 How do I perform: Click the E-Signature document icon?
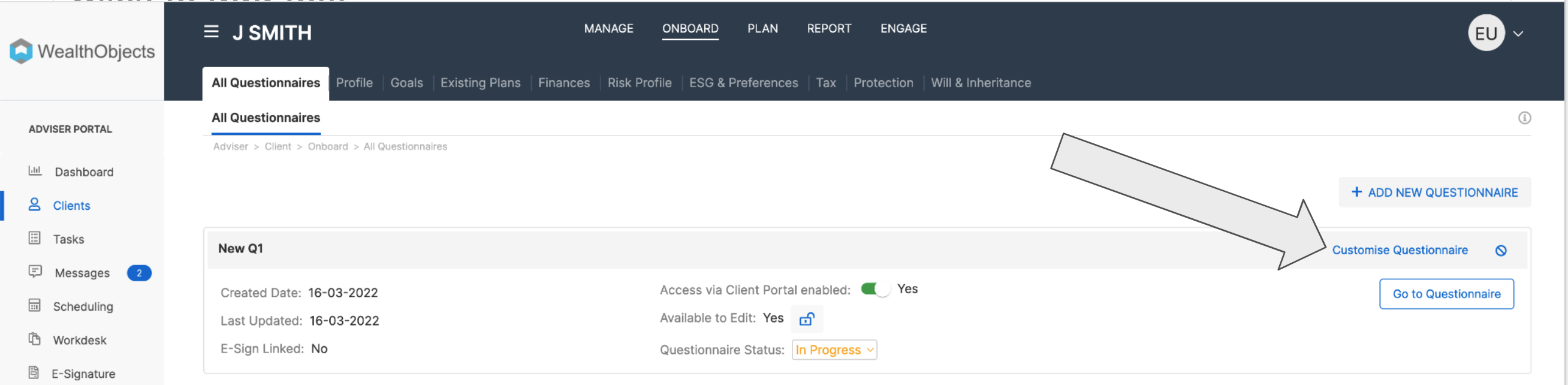34,372
